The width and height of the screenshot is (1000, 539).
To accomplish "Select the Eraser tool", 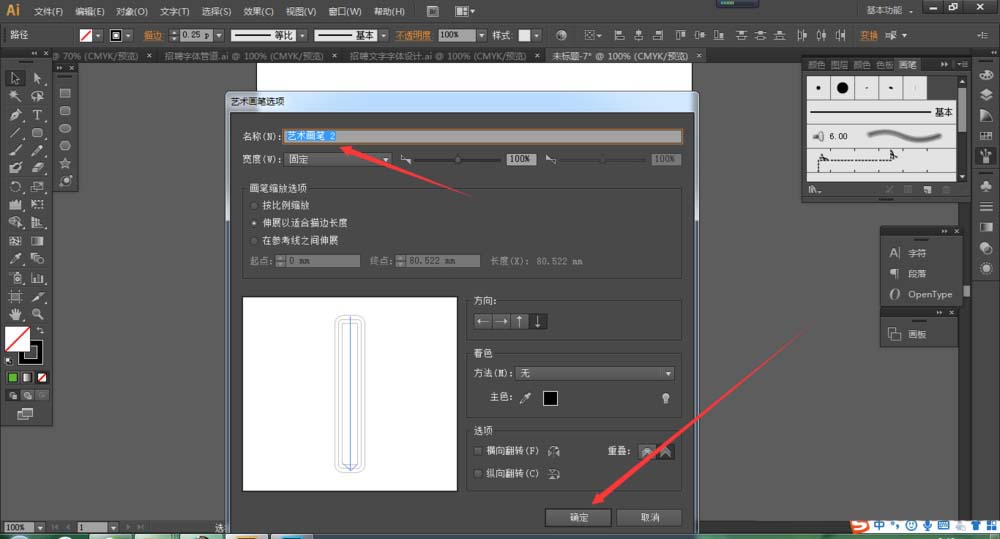I will (38, 168).
